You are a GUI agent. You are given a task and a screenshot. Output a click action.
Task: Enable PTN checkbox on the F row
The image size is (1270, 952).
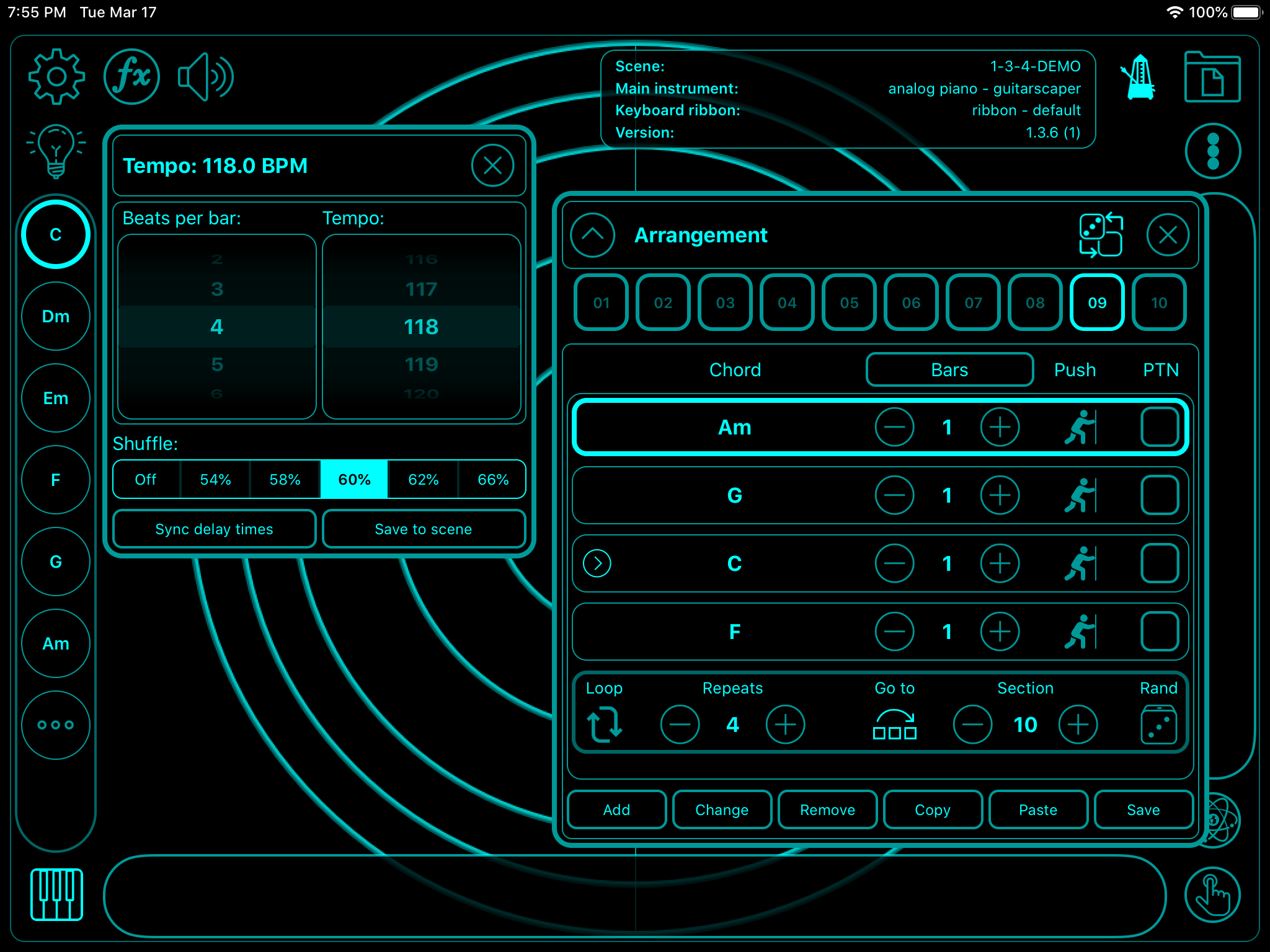1159,632
